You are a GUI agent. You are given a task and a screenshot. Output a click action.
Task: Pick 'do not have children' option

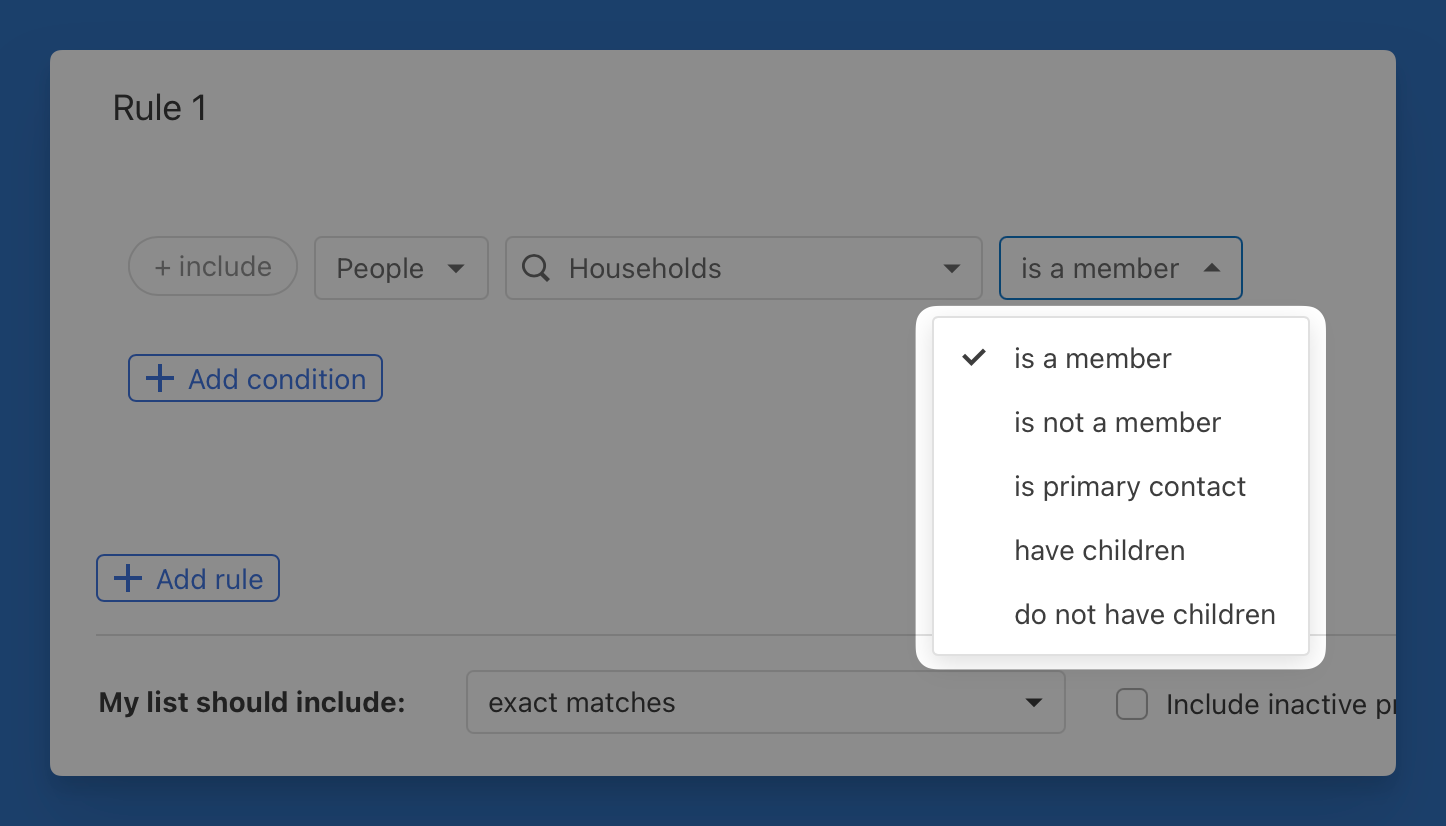(x=1144, y=614)
